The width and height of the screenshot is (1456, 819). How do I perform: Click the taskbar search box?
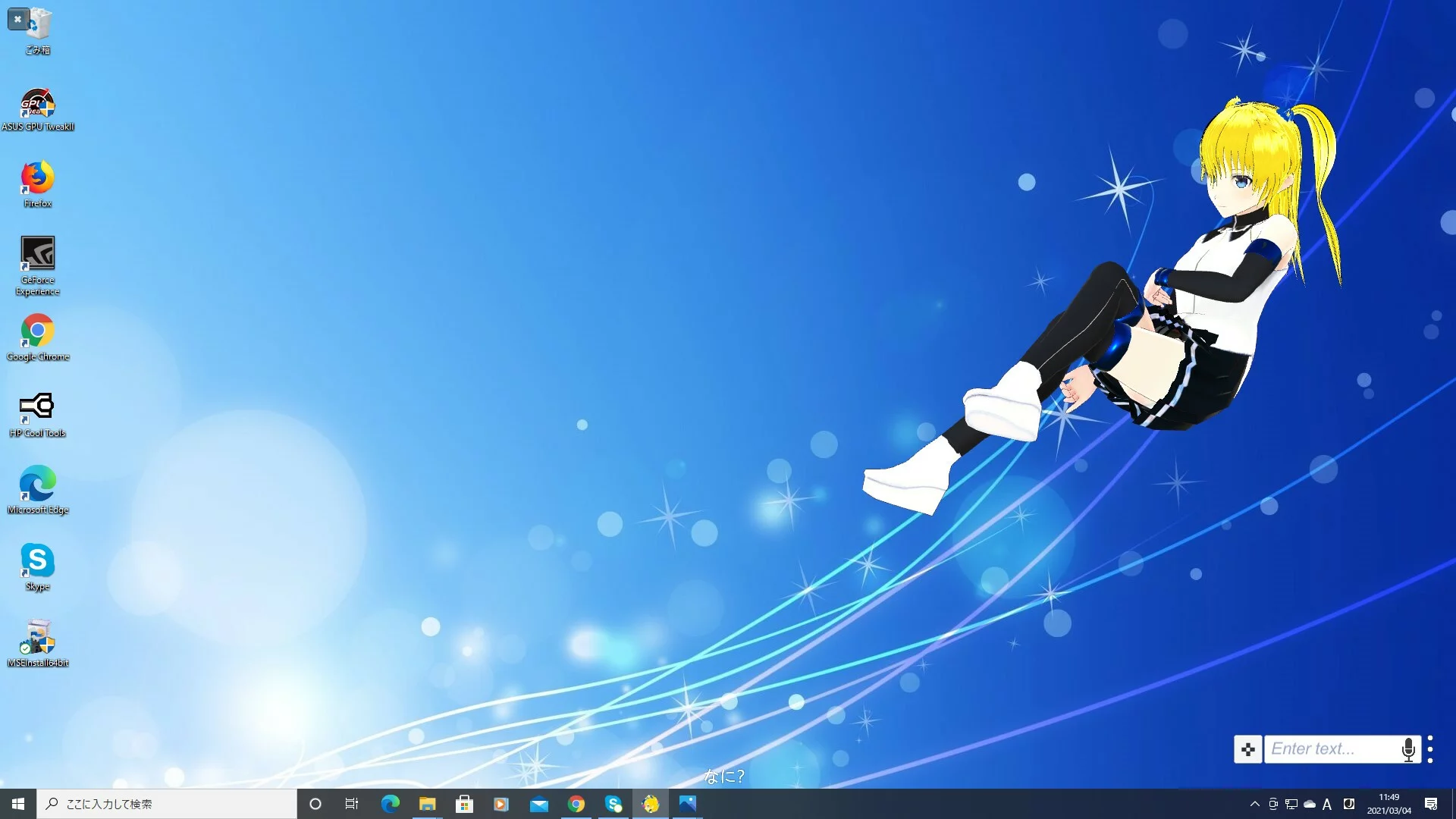(x=167, y=804)
